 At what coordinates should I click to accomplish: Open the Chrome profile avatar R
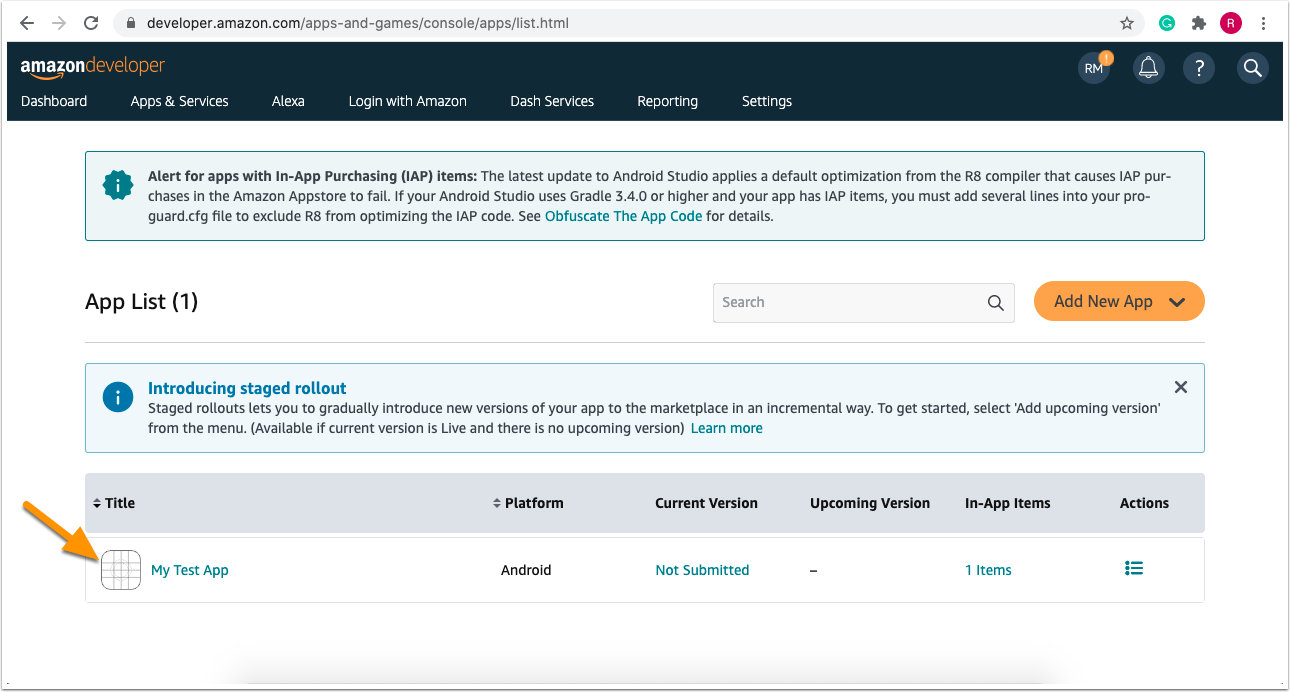pyautogui.click(x=1231, y=22)
